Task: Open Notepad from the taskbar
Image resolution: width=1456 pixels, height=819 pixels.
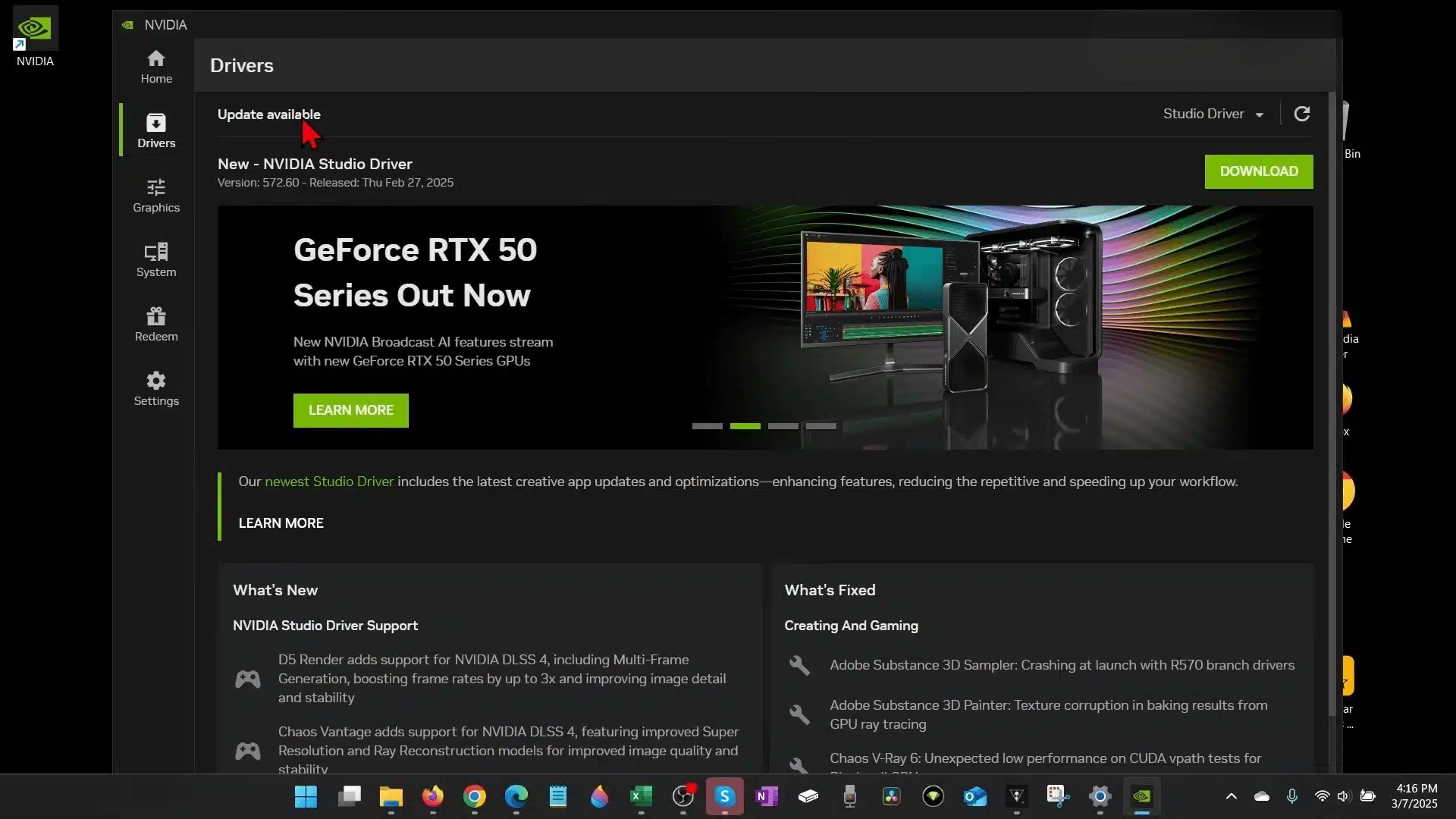Action: [x=558, y=796]
